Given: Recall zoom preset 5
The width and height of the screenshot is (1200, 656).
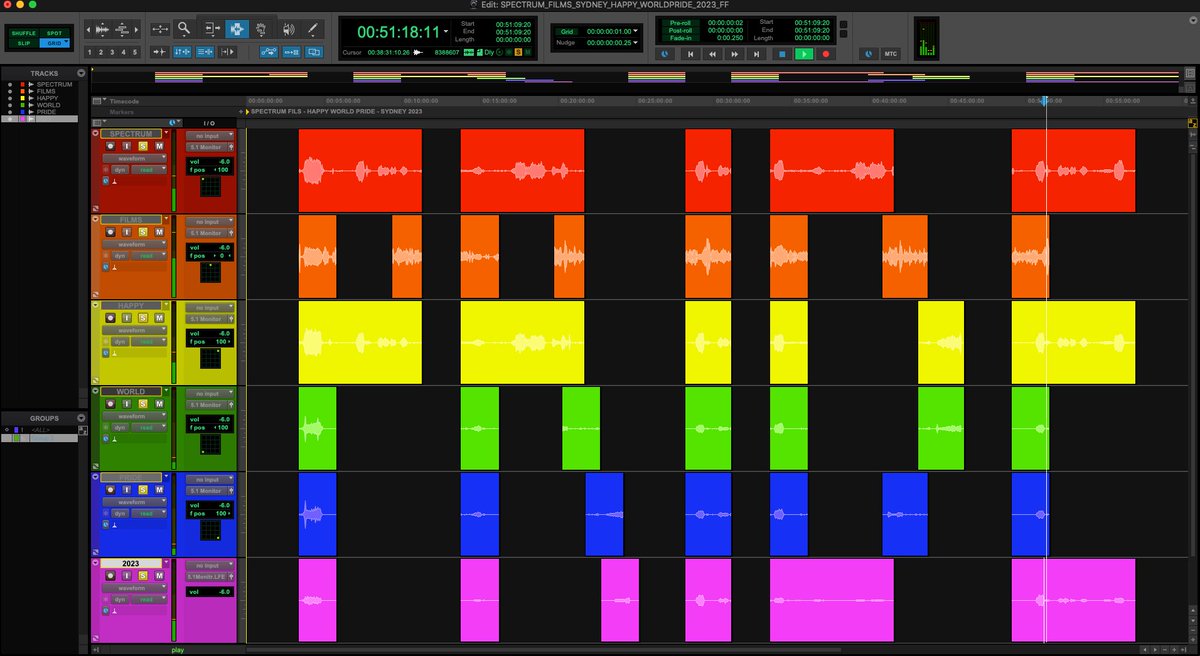Looking at the screenshot, I should (135, 52).
